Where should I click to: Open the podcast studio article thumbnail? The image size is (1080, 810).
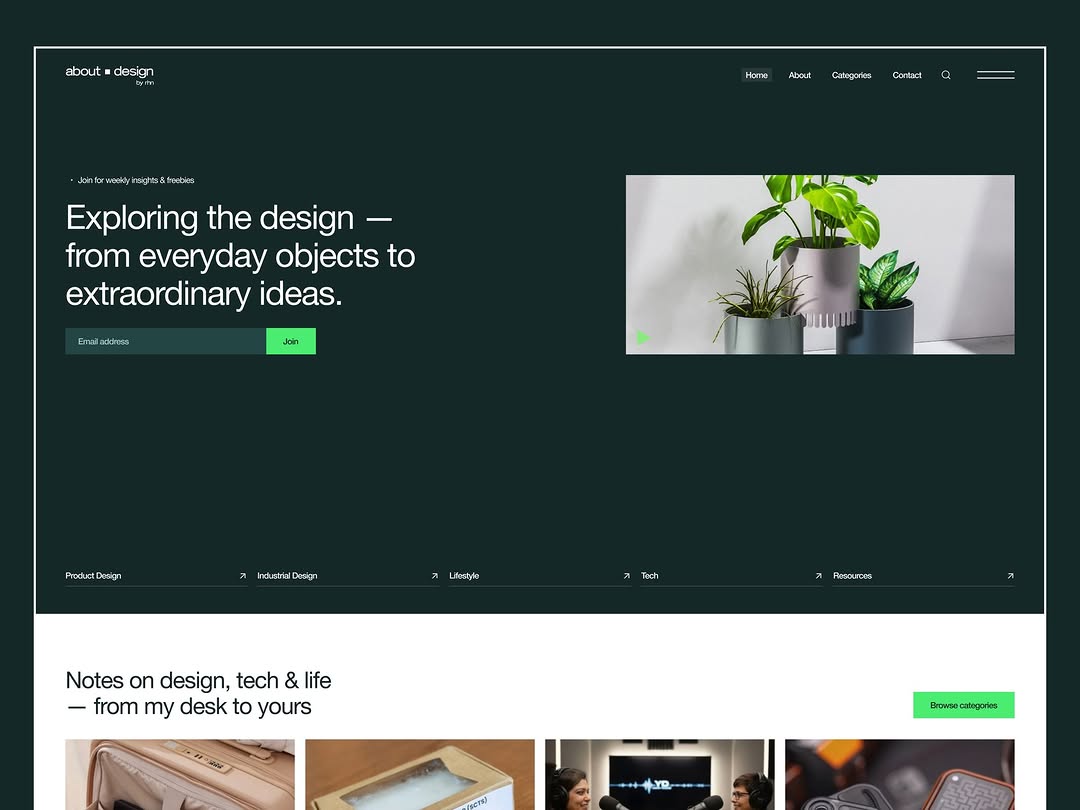coord(660,775)
